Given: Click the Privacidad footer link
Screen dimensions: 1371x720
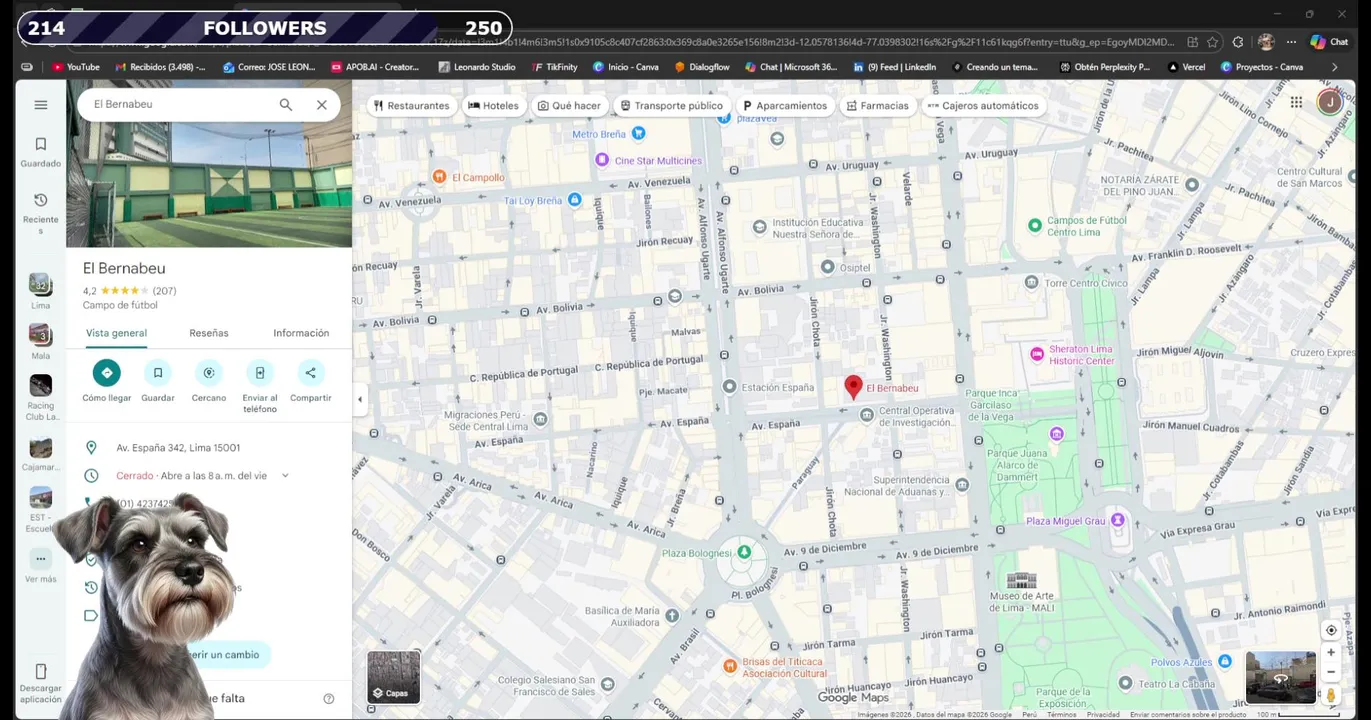Looking at the screenshot, I should [x=1103, y=715].
